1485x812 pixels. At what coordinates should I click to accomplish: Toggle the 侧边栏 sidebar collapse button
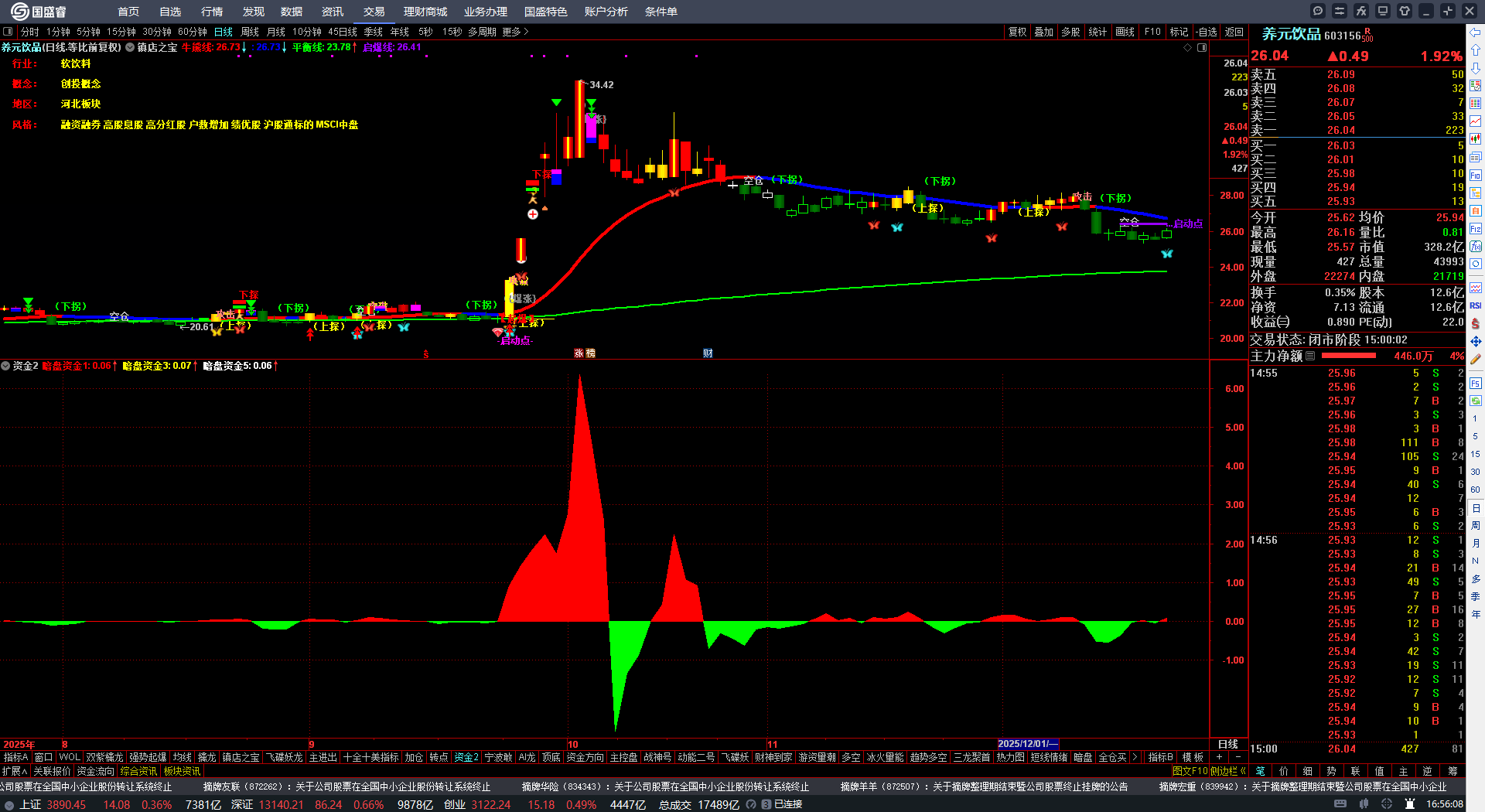pos(1229,771)
